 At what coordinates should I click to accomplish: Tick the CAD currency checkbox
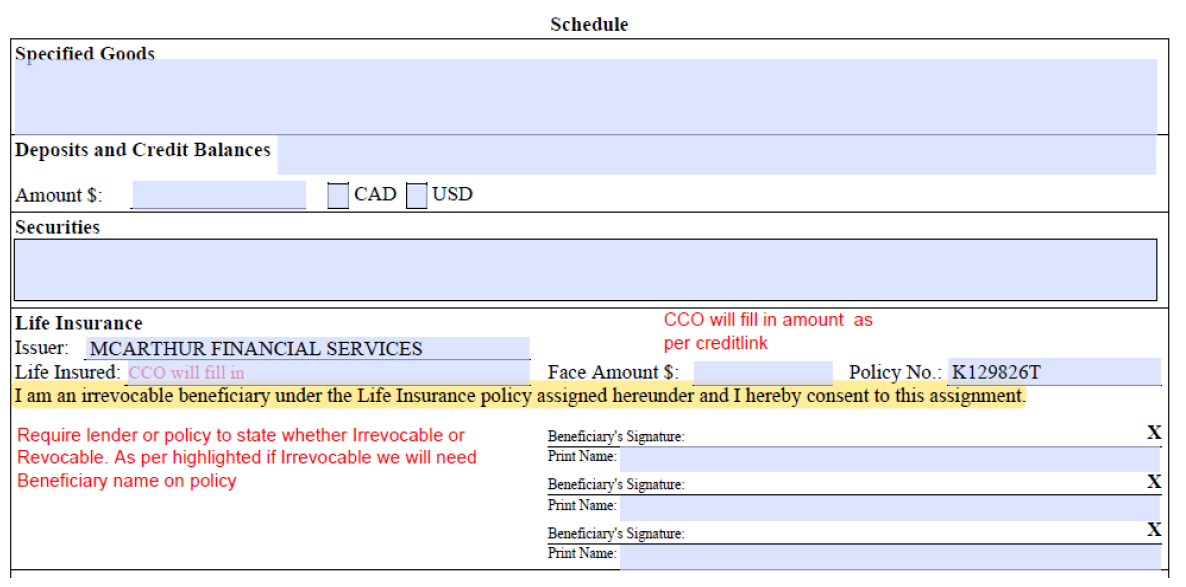[x=337, y=196]
